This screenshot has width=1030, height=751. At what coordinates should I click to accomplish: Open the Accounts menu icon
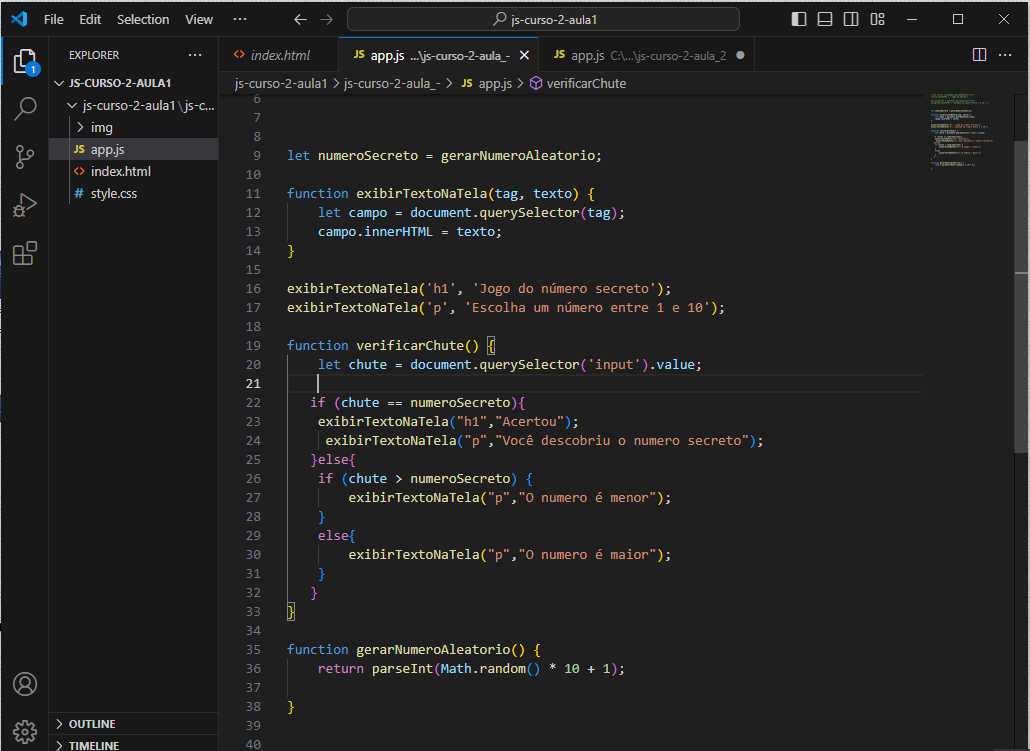pyautogui.click(x=25, y=684)
